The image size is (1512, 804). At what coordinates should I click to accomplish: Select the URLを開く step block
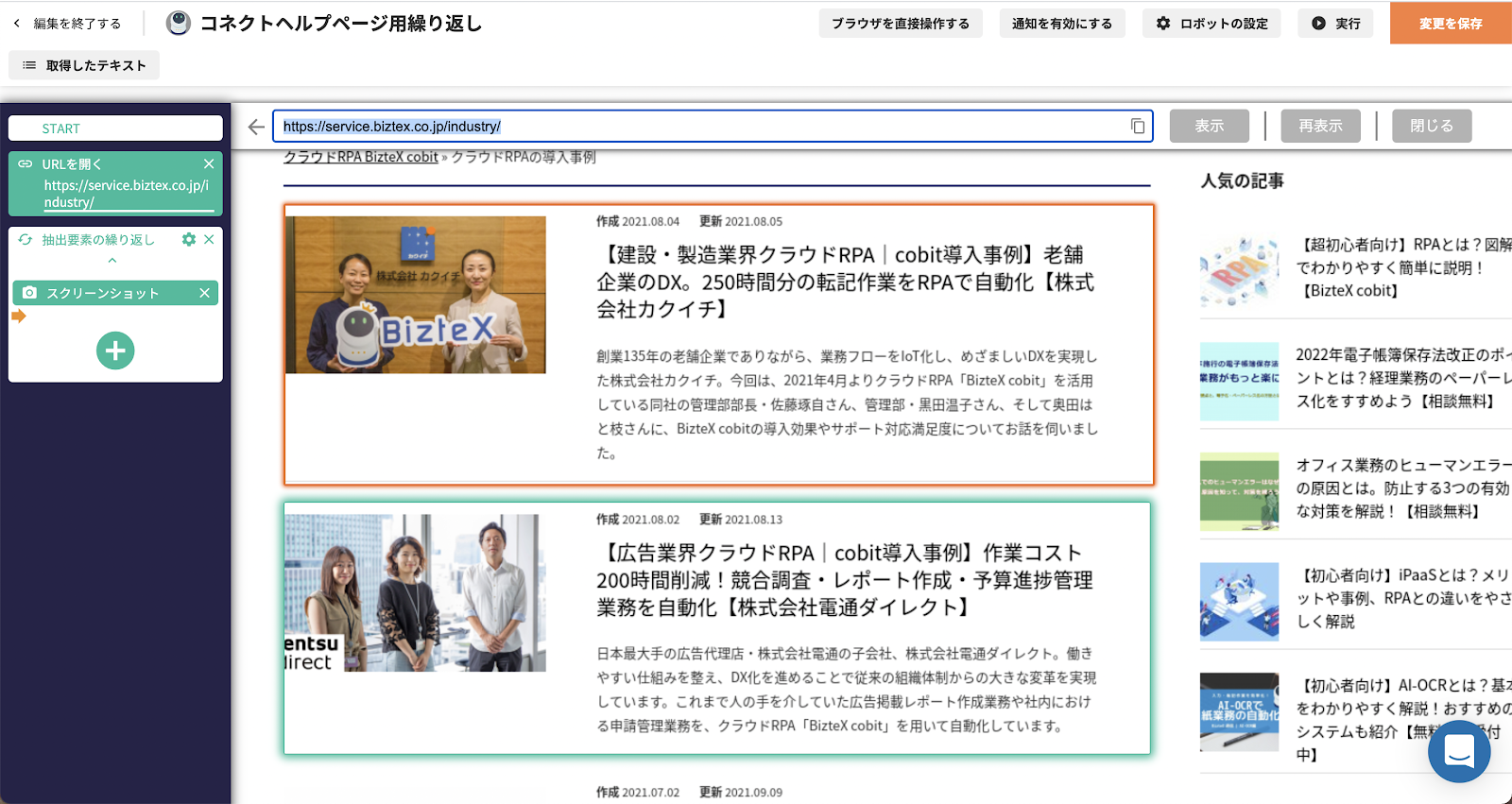click(115, 184)
